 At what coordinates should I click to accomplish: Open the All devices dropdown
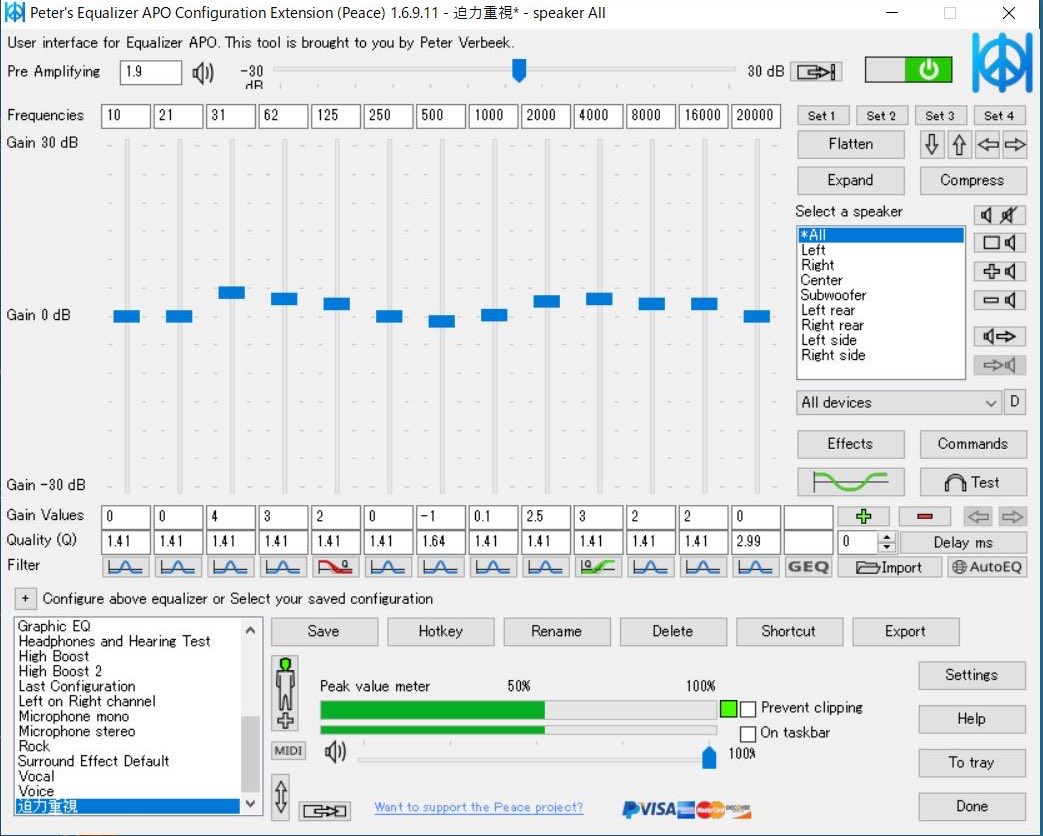[x=899, y=402]
